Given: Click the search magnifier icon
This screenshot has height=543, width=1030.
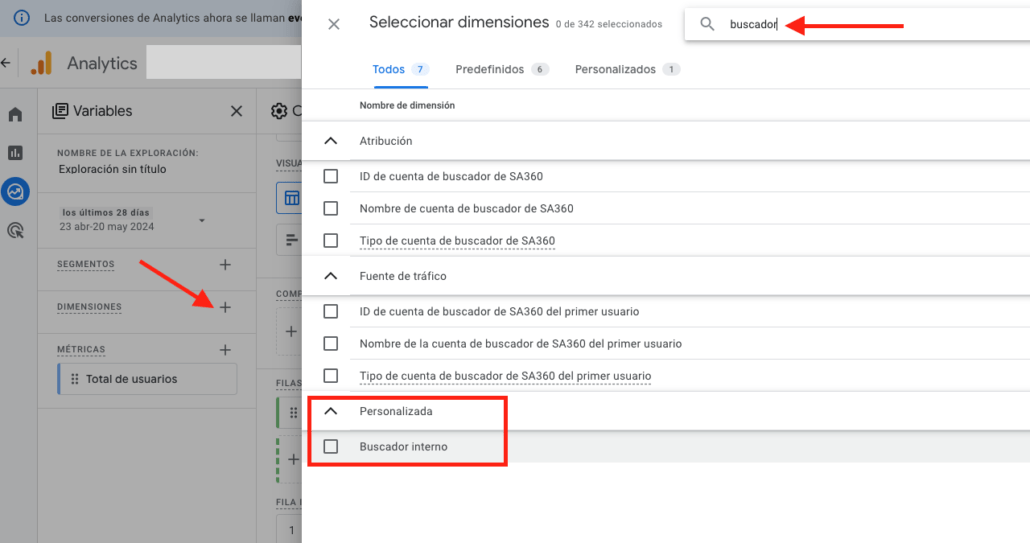Looking at the screenshot, I should point(707,24).
